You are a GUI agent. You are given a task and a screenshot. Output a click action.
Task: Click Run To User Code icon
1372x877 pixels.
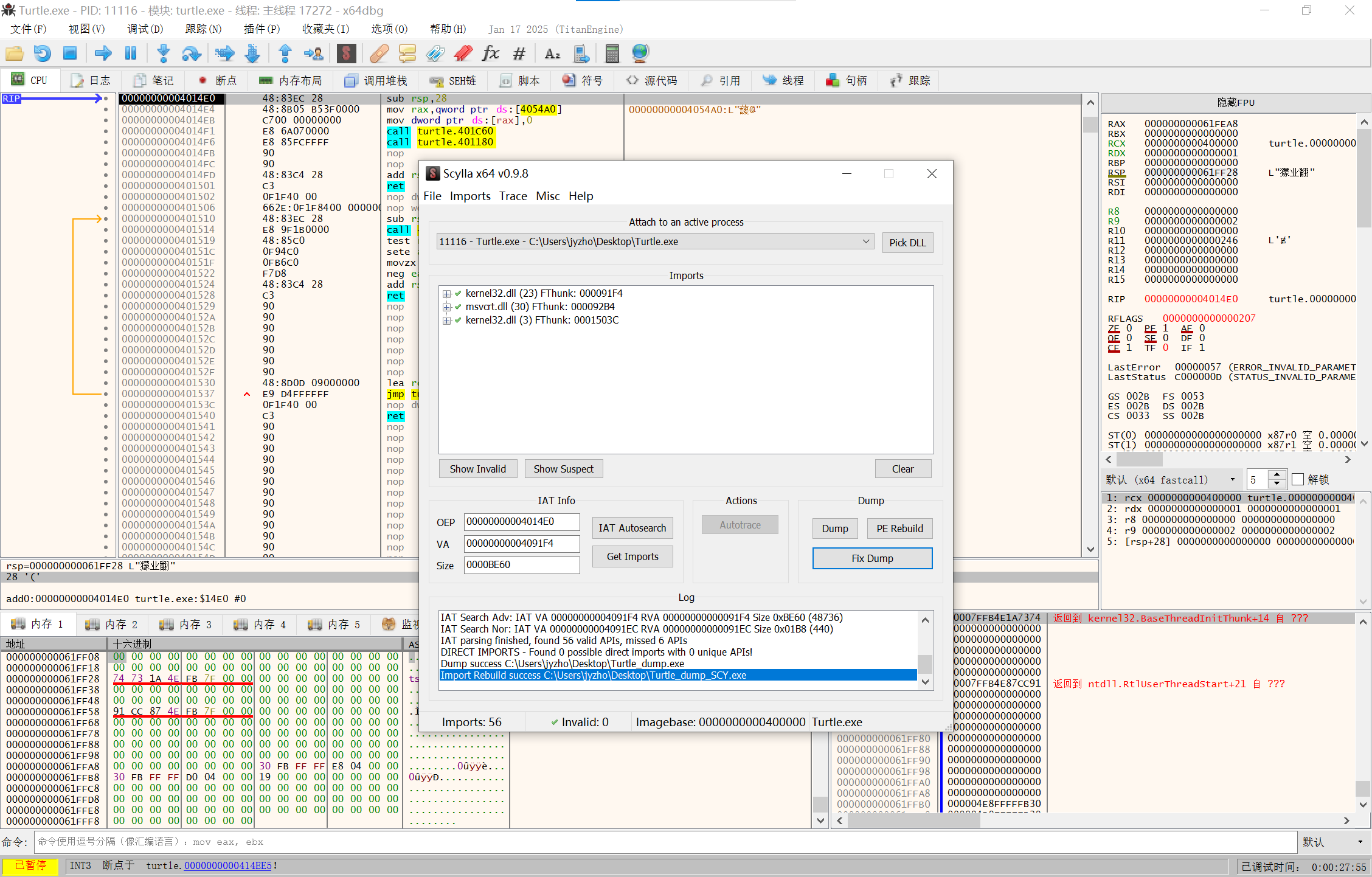tap(314, 54)
